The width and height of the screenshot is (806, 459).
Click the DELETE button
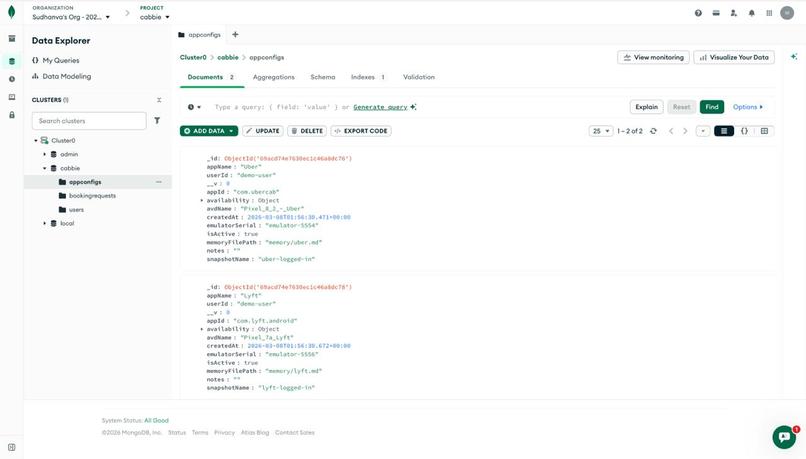pos(307,131)
